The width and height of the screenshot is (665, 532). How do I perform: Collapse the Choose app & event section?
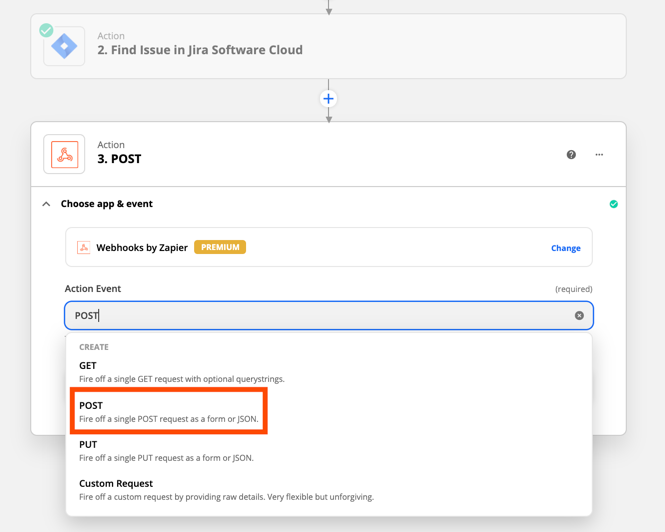tap(46, 204)
